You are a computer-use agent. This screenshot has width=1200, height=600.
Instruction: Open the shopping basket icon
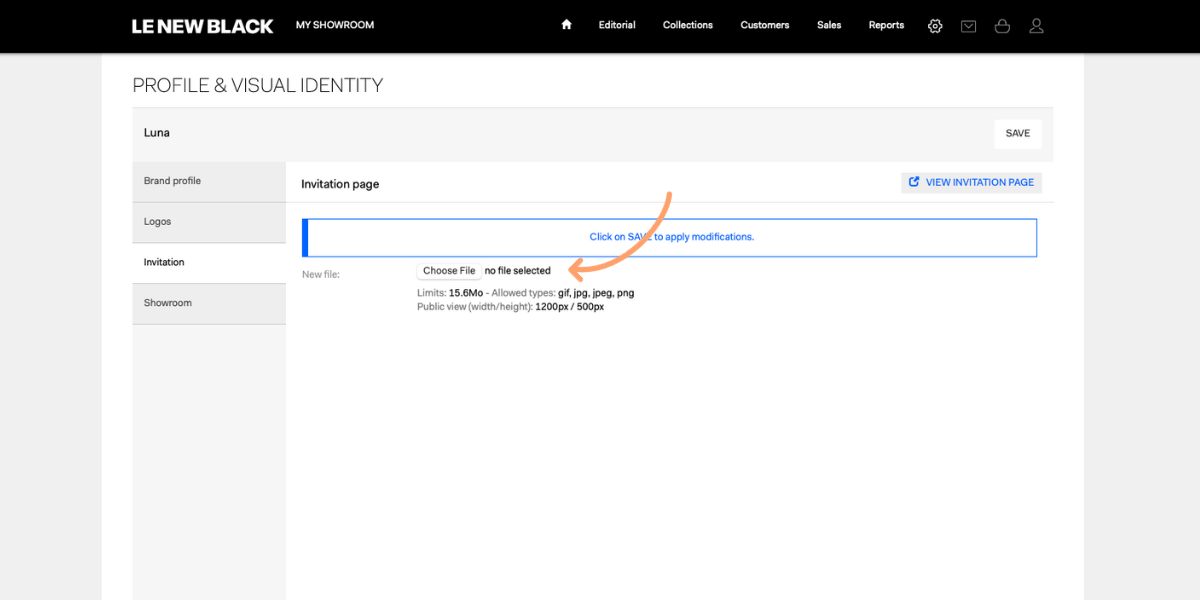1002,26
